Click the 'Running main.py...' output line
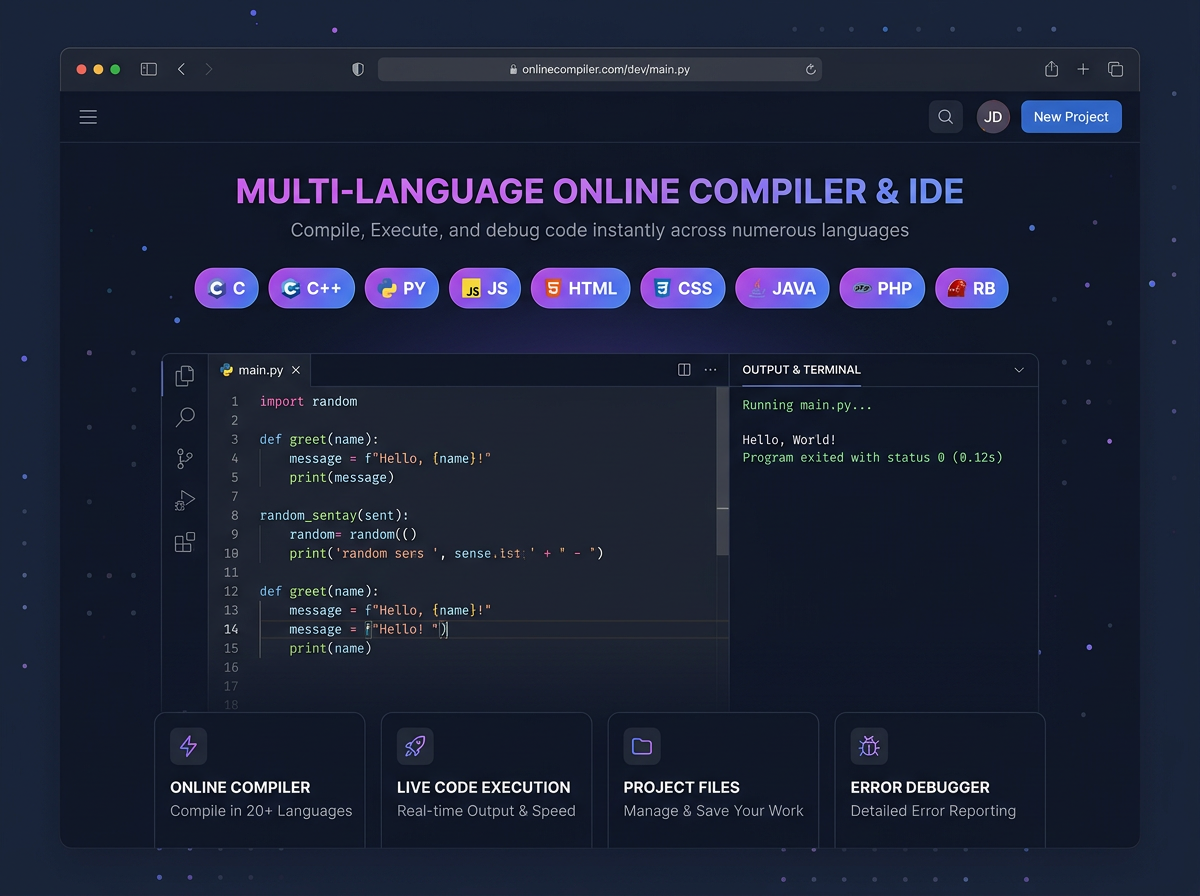Screen dimensions: 1200x896 tap(807, 405)
